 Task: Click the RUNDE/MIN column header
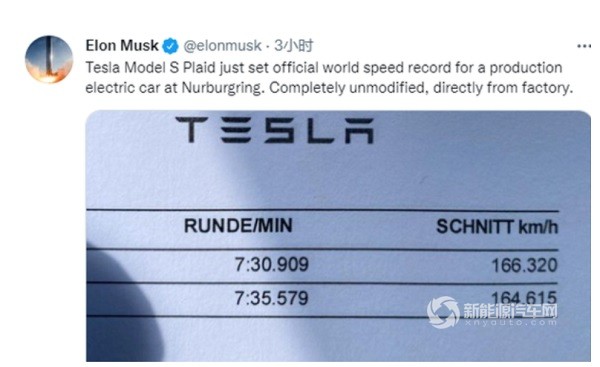point(238,226)
